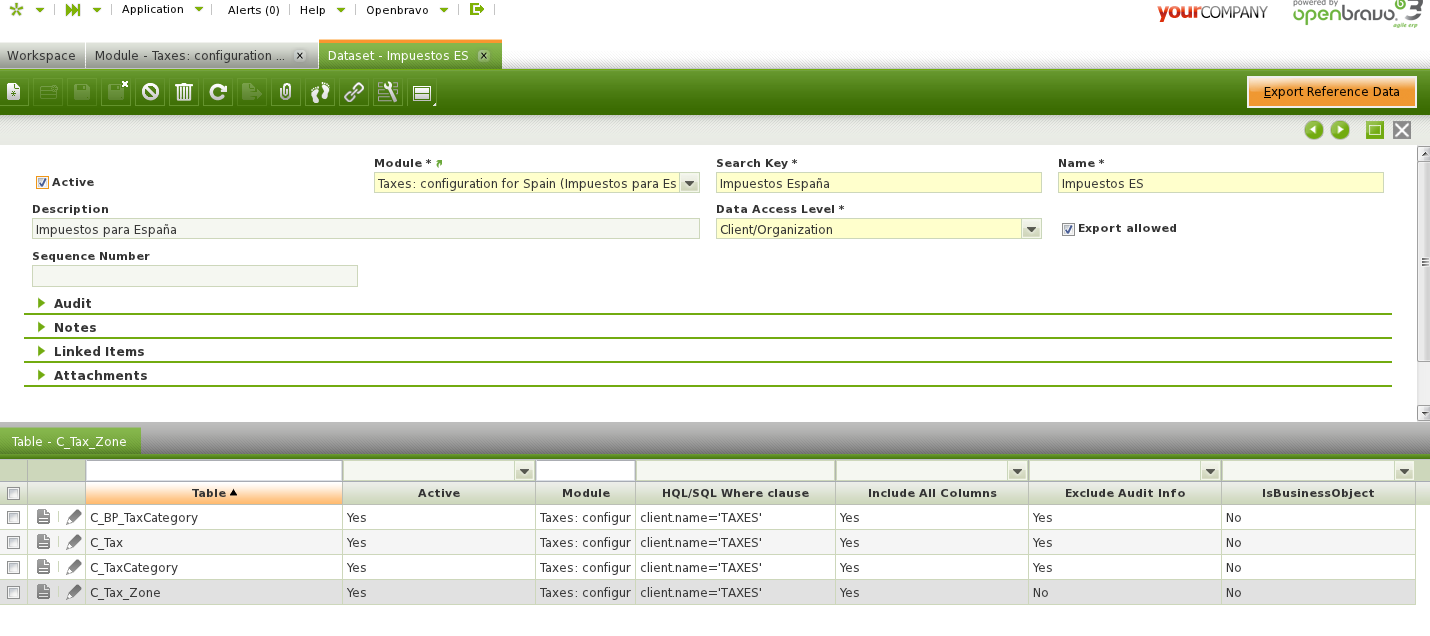Click pencil edit icon for C_Tax row

(73, 542)
